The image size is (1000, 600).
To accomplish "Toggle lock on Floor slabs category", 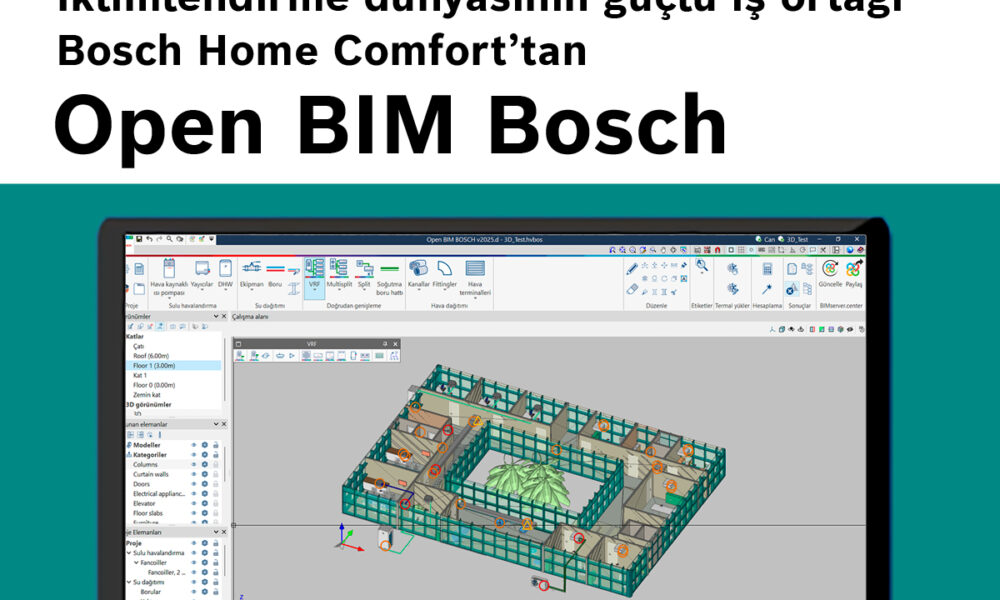I will [x=215, y=513].
